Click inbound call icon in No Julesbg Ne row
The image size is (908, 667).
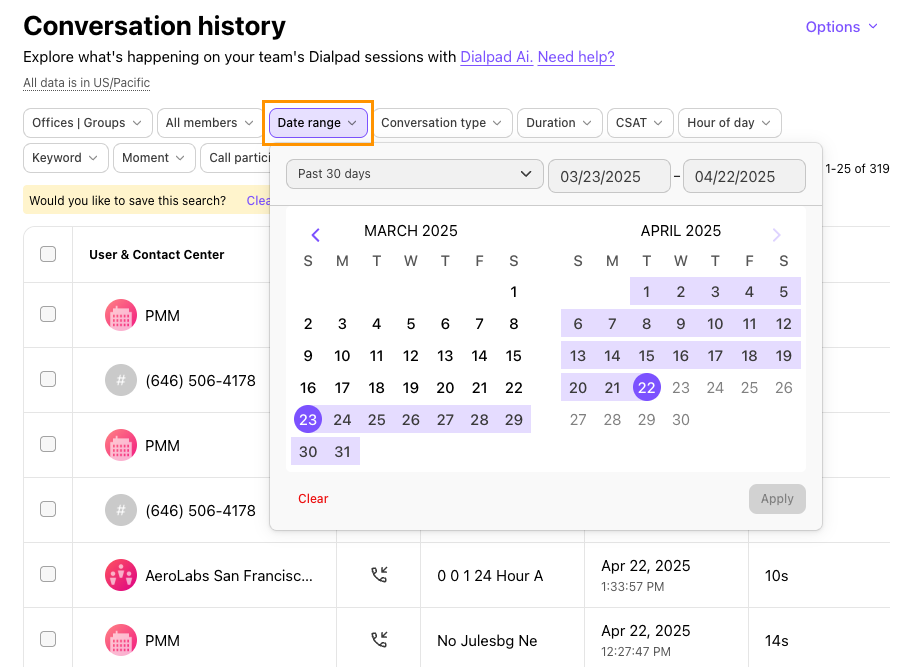click(379, 640)
